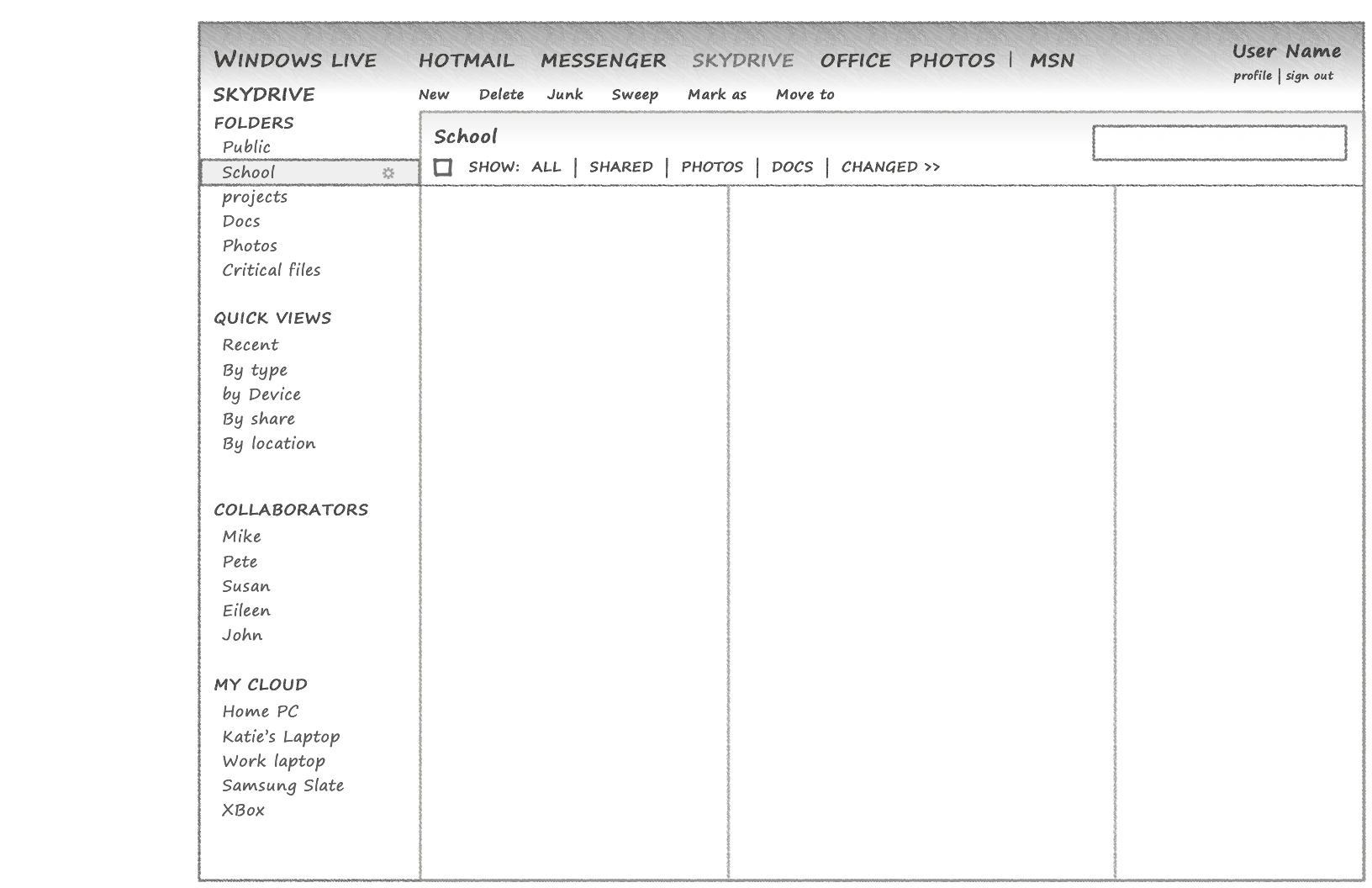Click the MY CLOUD heading
This screenshot has height=888, width=1372.
point(261,684)
